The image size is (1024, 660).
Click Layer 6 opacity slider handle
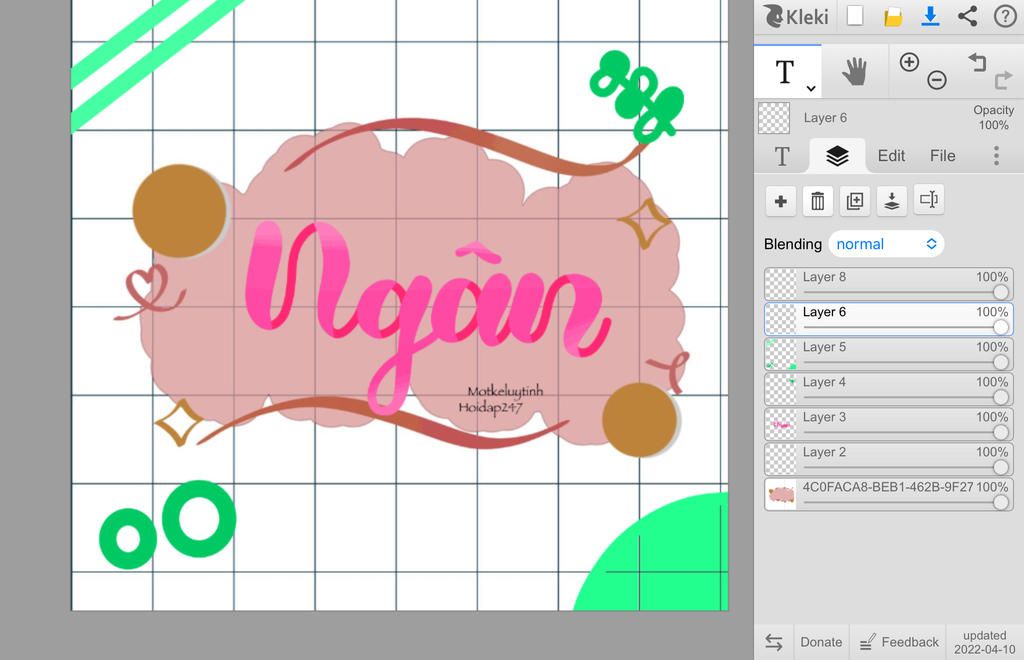pos(1000,327)
